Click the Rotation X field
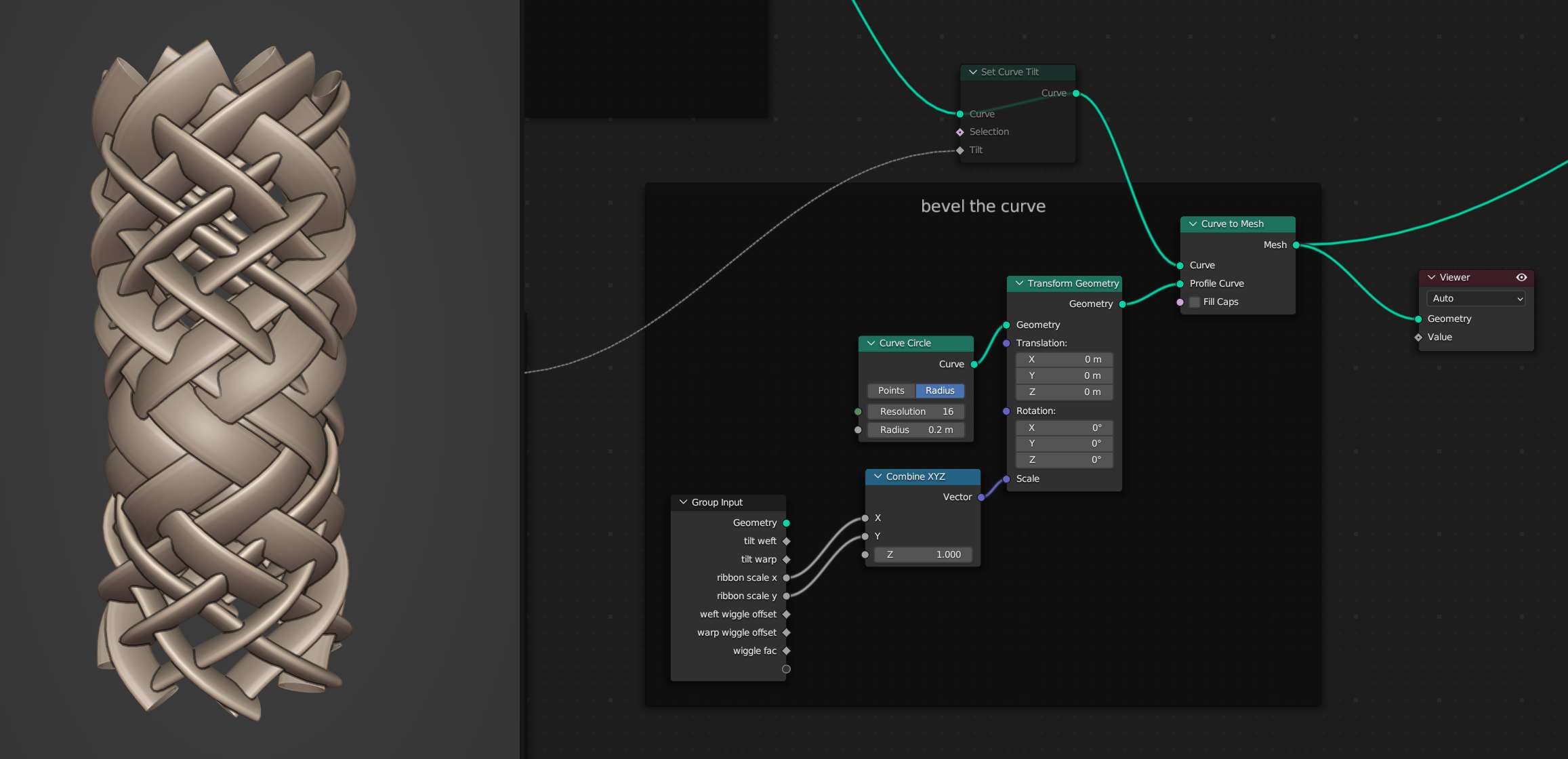 coord(1065,428)
